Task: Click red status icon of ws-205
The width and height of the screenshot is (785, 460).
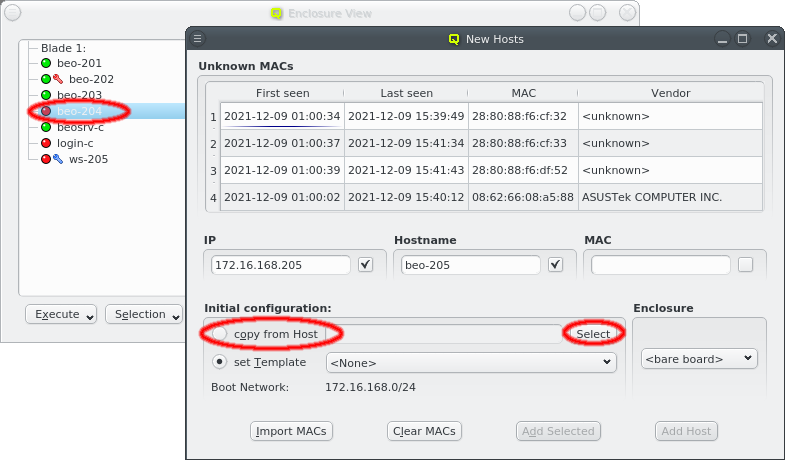Action: 46,159
